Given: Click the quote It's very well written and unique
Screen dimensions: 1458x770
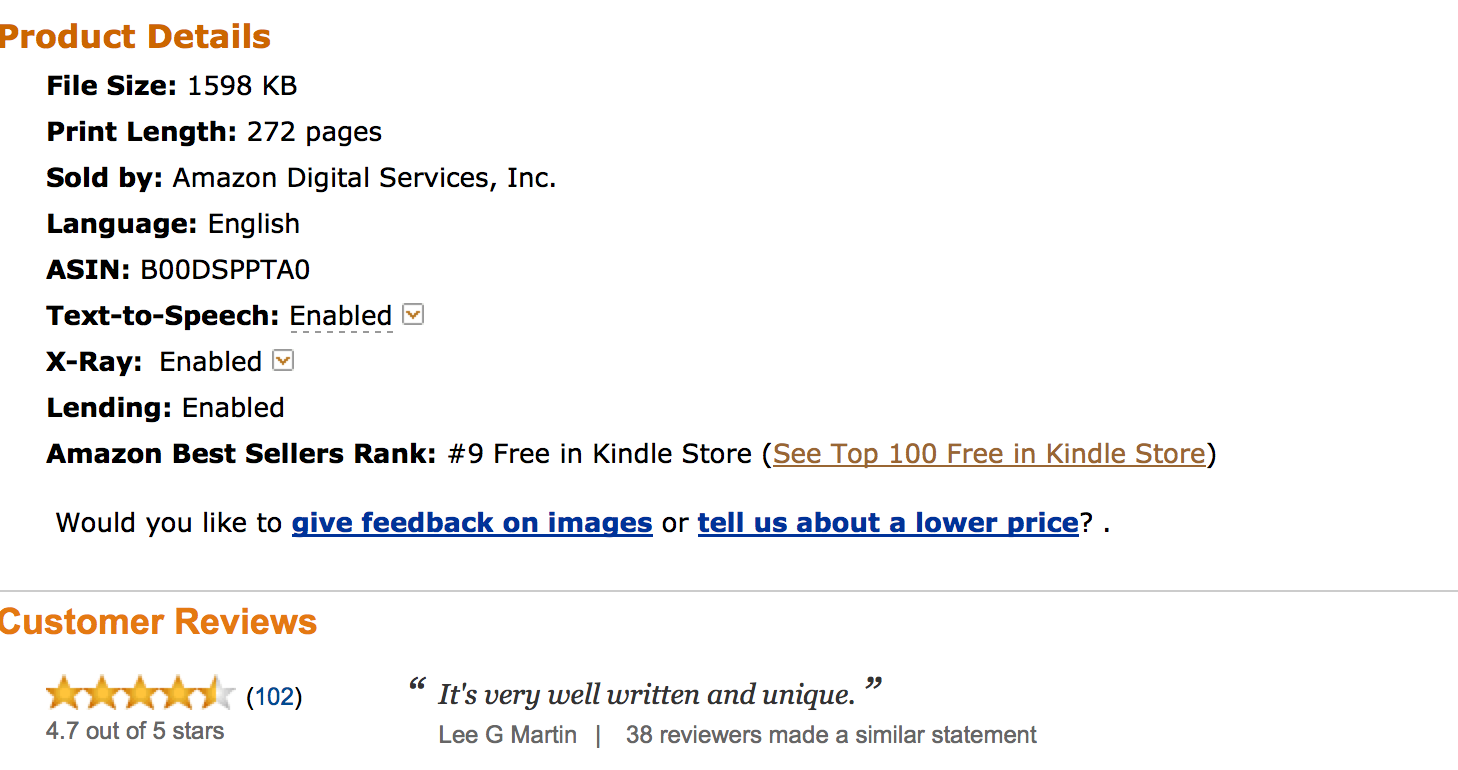Looking at the screenshot, I should click(x=646, y=693).
